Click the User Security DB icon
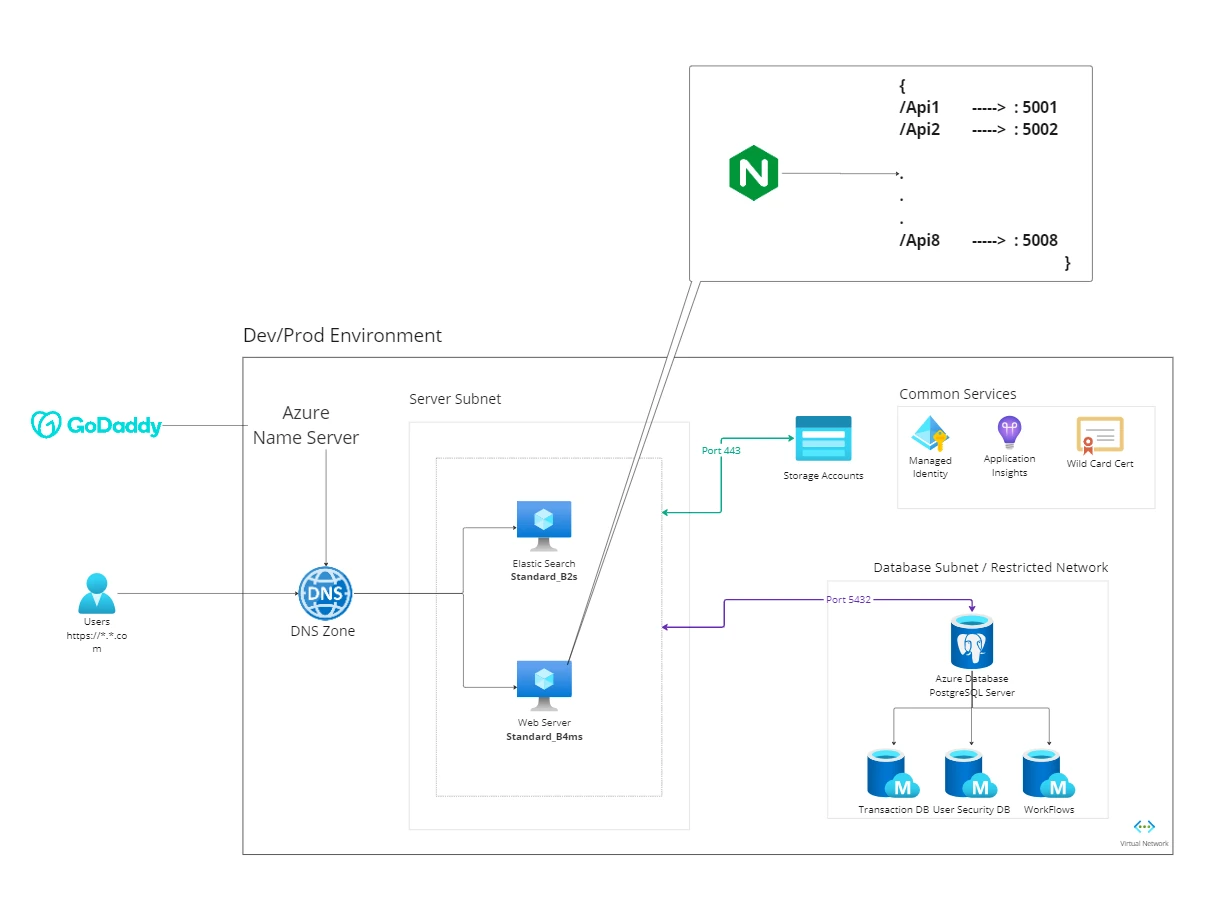This screenshot has width=1231, height=904. [x=971, y=775]
